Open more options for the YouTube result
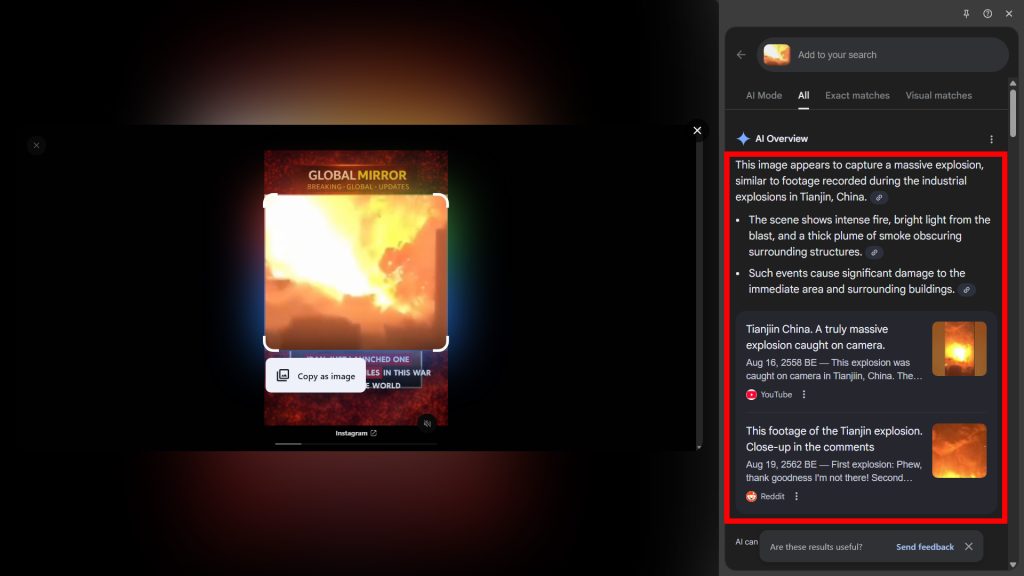The image size is (1024, 576). click(804, 394)
